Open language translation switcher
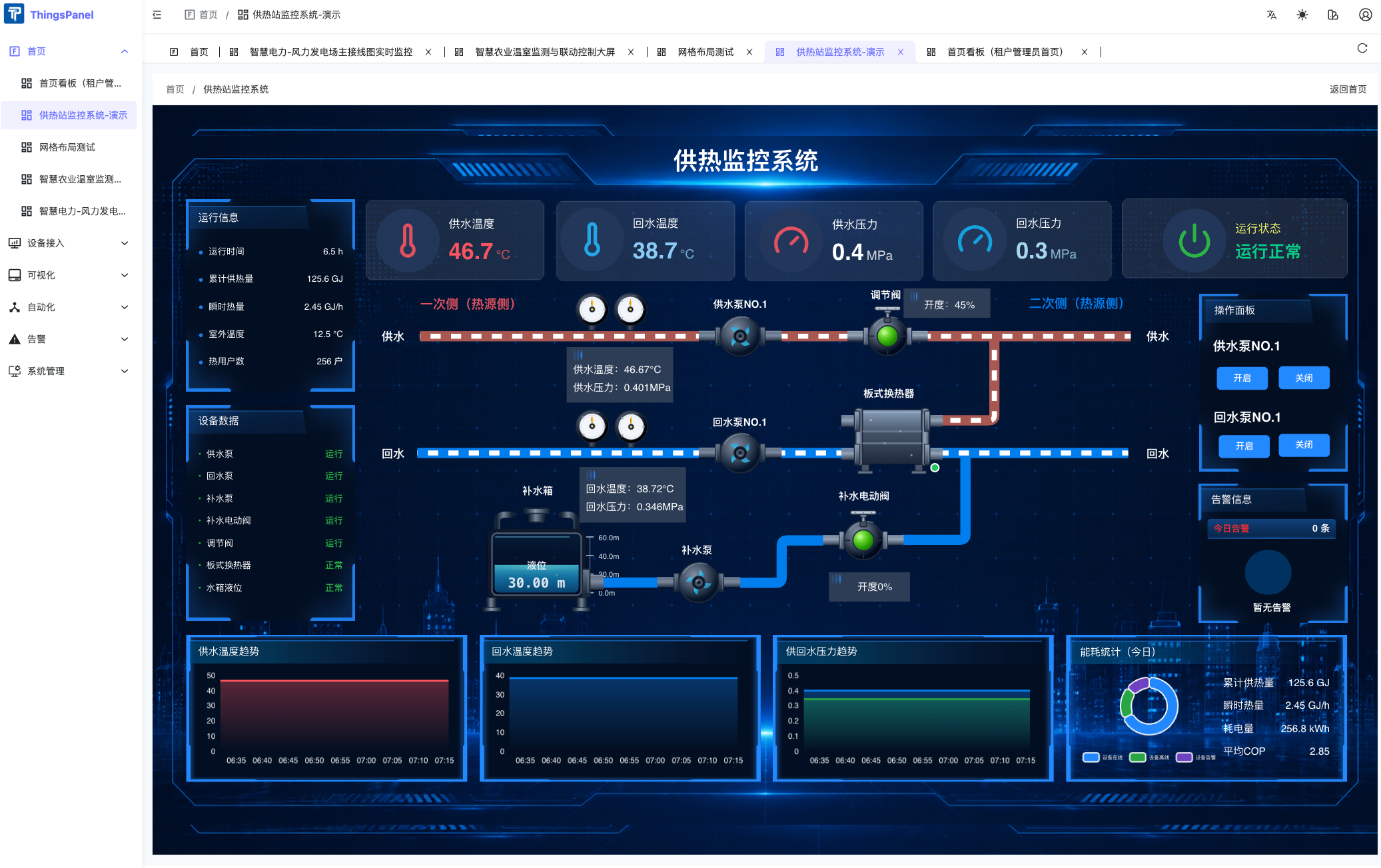Viewport: 1381px width, 868px height. [x=1271, y=15]
